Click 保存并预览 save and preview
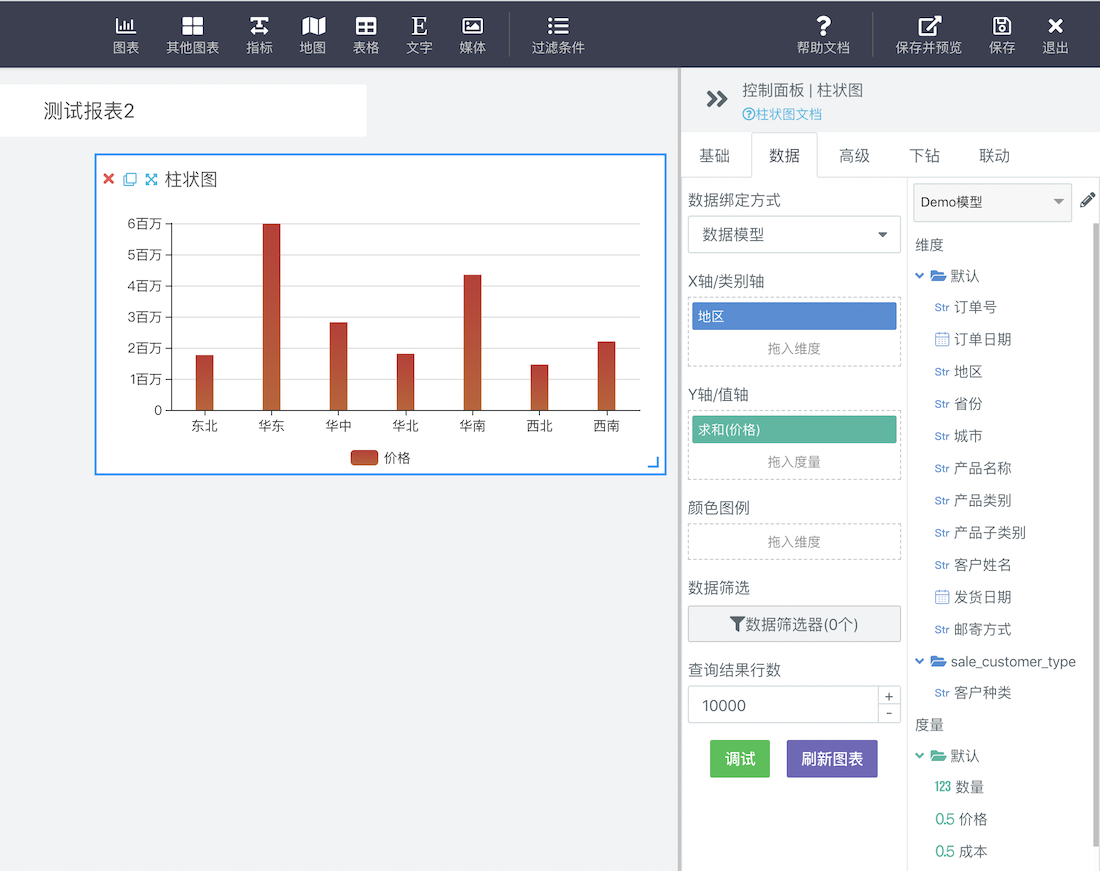This screenshot has width=1100, height=871. (928, 35)
